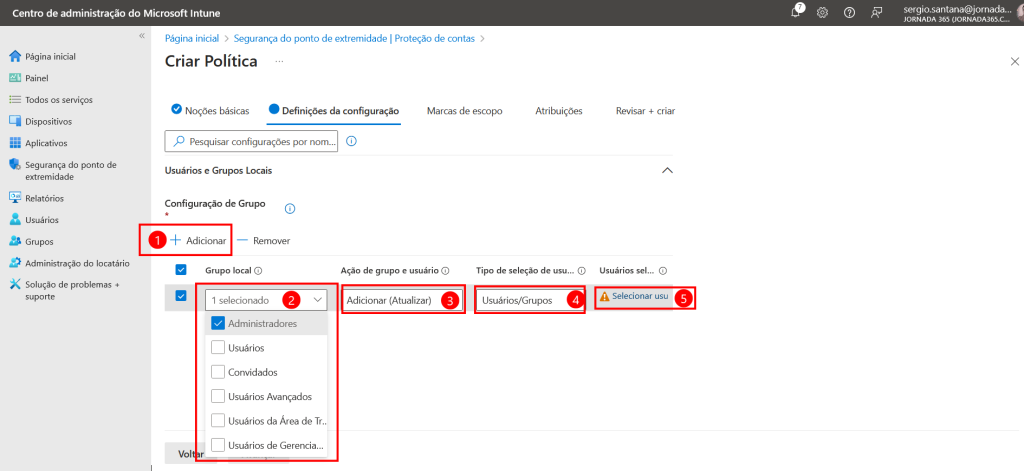The width and height of the screenshot is (1024, 471).
Task: Follow the Segurança do ponto de extremidade breadcrumb
Action: point(355,39)
